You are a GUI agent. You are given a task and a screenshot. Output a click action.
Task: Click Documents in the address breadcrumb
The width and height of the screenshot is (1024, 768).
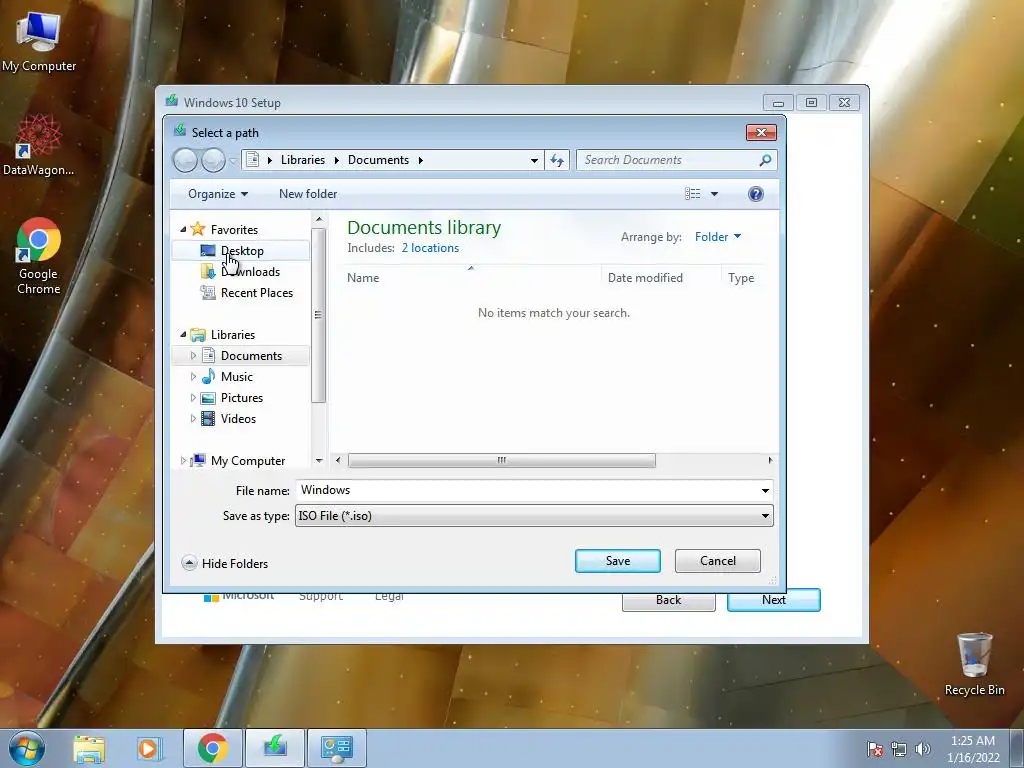pos(378,160)
